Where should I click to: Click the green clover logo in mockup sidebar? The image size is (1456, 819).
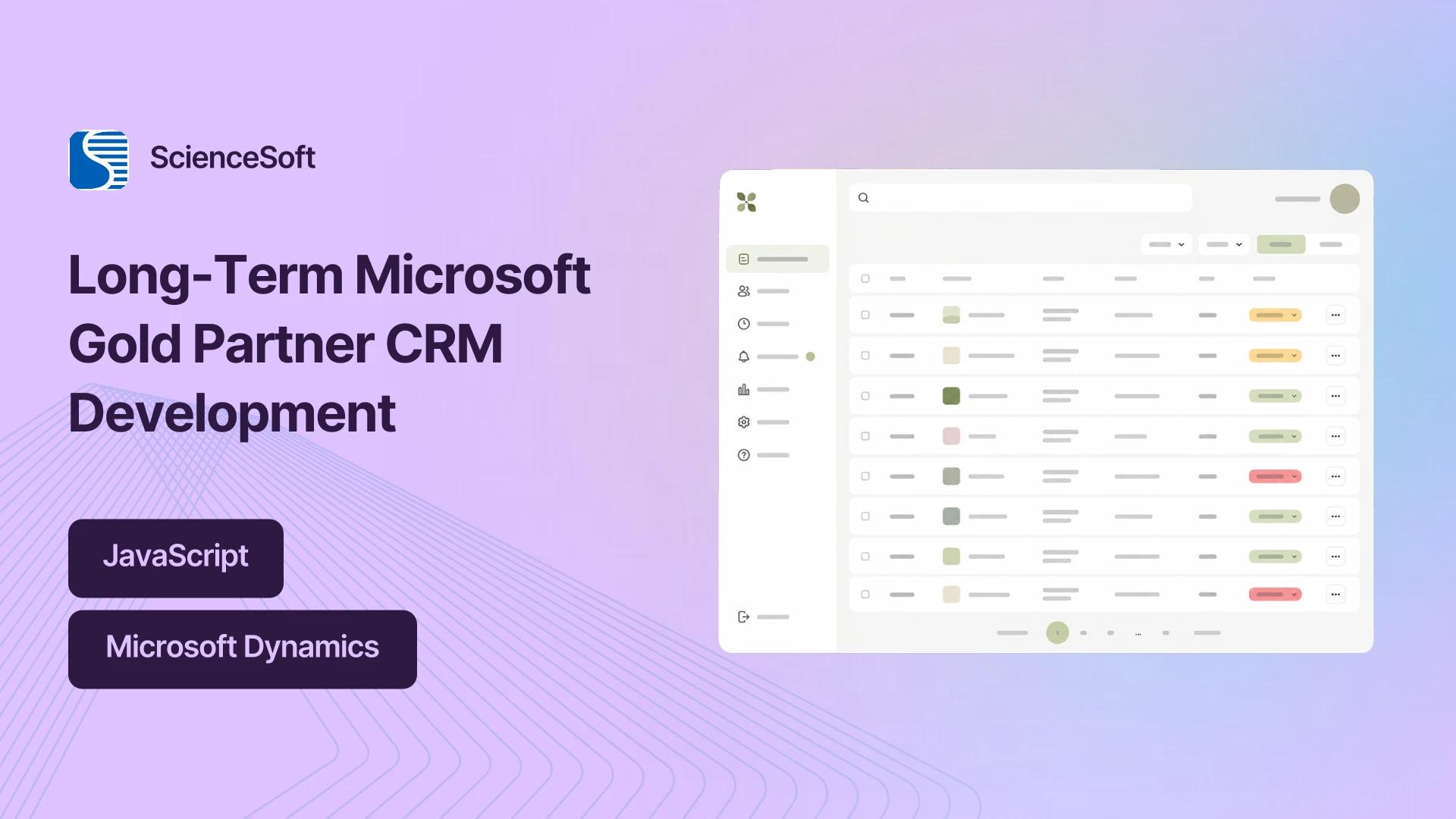[746, 202]
